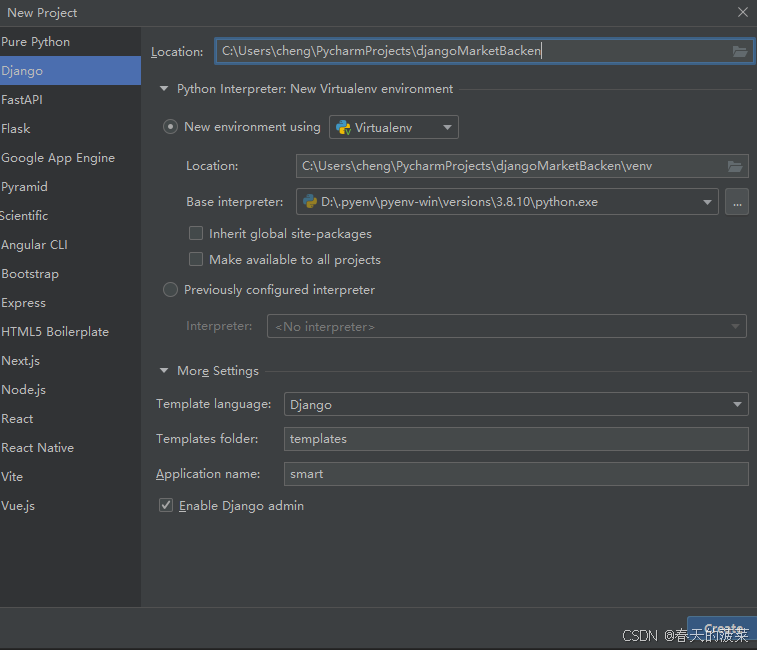The height and width of the screenshot is (650, 757).
Task: Choose Next.js project type
Action: (x=70, y=360)
